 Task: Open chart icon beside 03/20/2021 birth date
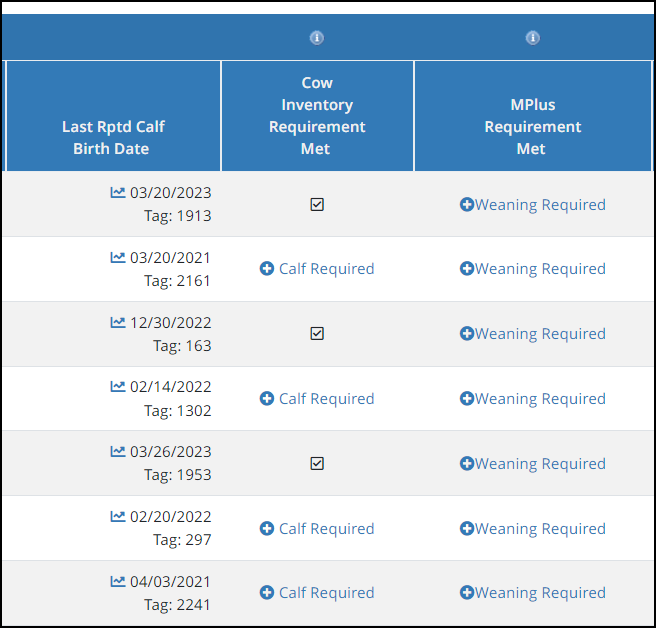tap(118, 257)
